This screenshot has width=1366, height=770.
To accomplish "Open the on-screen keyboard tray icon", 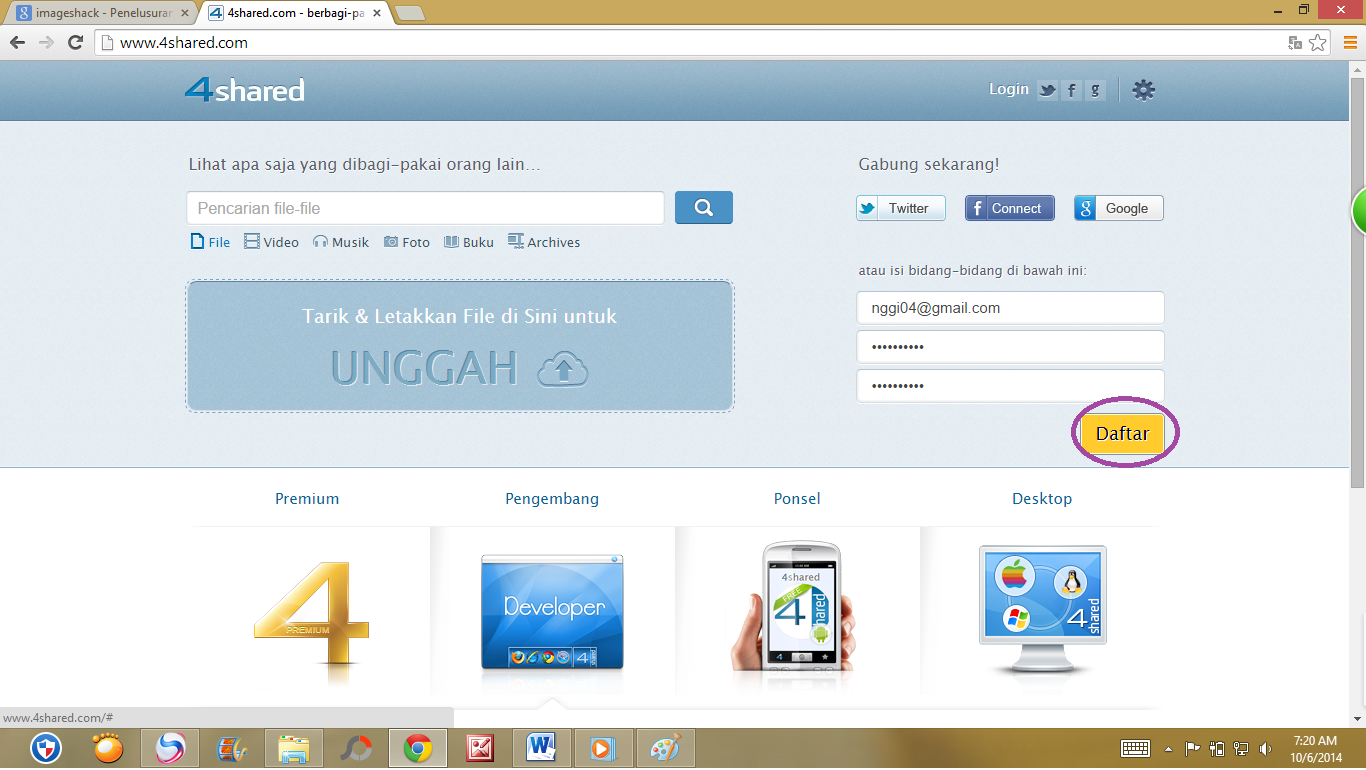I will coord(1136,748).
